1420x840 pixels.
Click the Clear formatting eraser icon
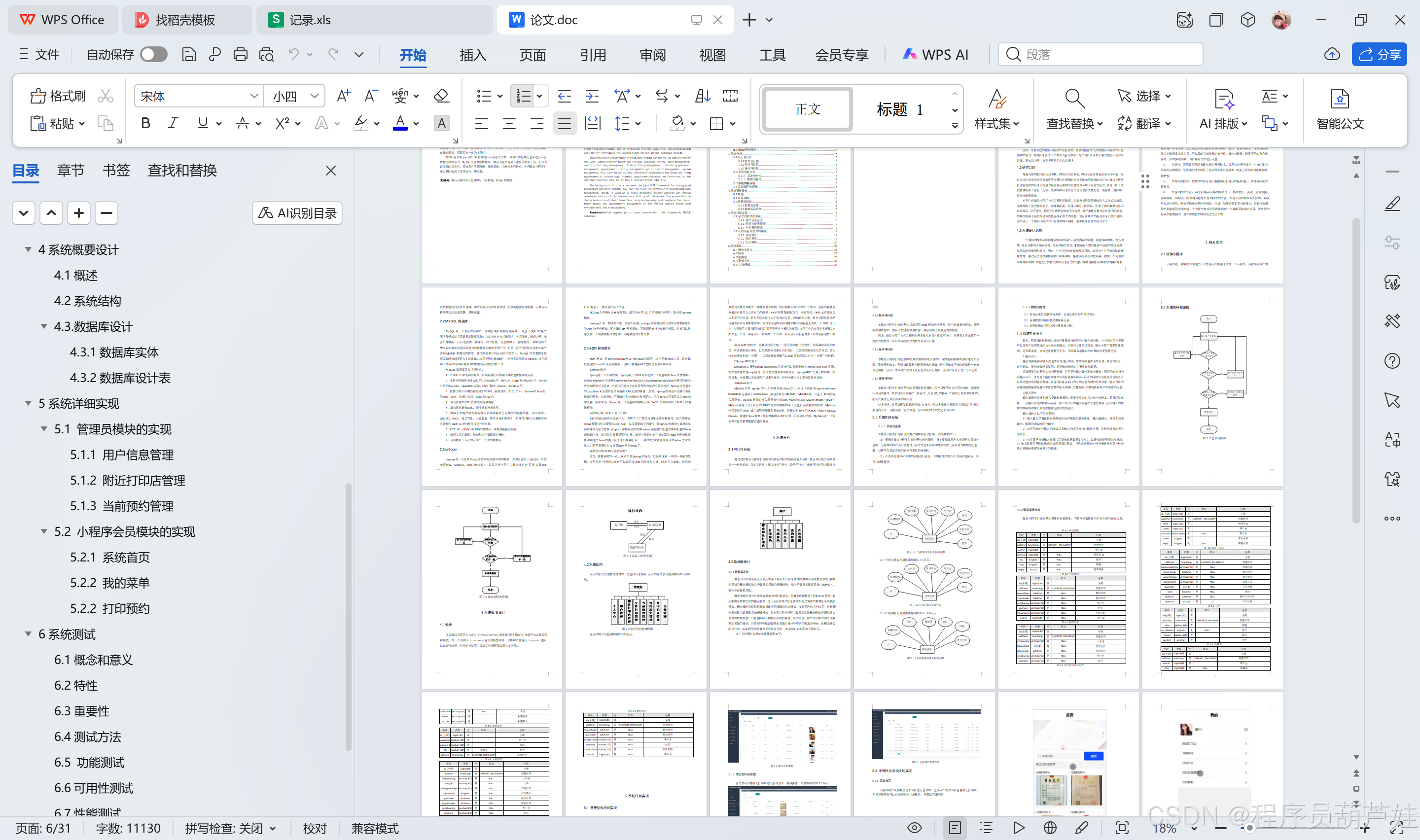[x=441, y=96]
